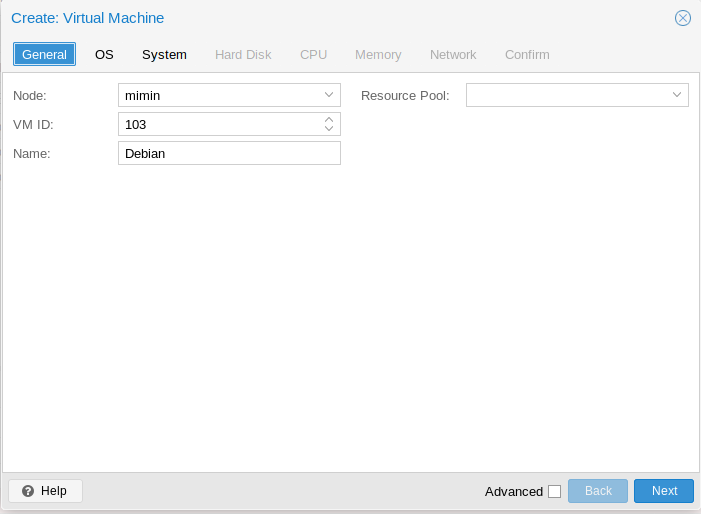Click the Name field containing Debian
This screenshot has height=514, width=701.
[x=229, y=153]
